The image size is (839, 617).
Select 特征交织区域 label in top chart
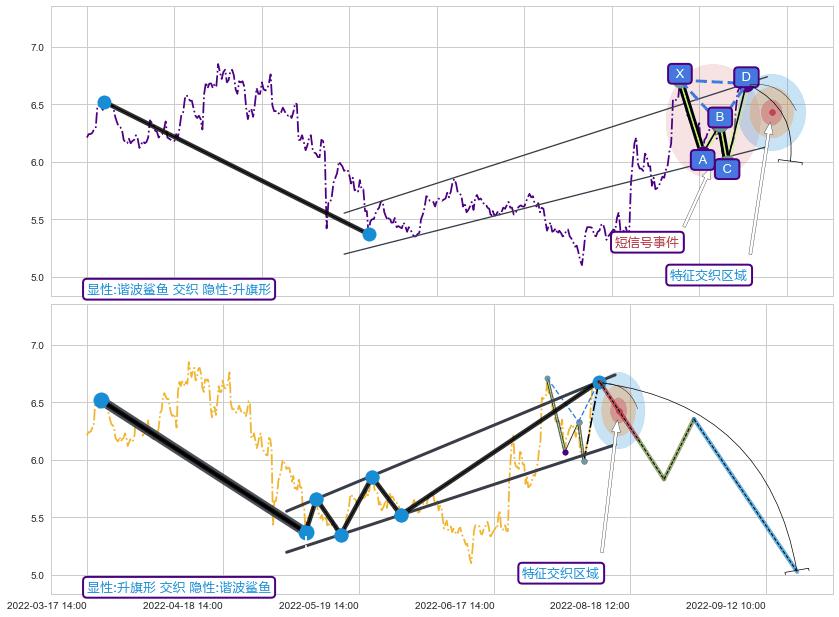coord(708,274)
